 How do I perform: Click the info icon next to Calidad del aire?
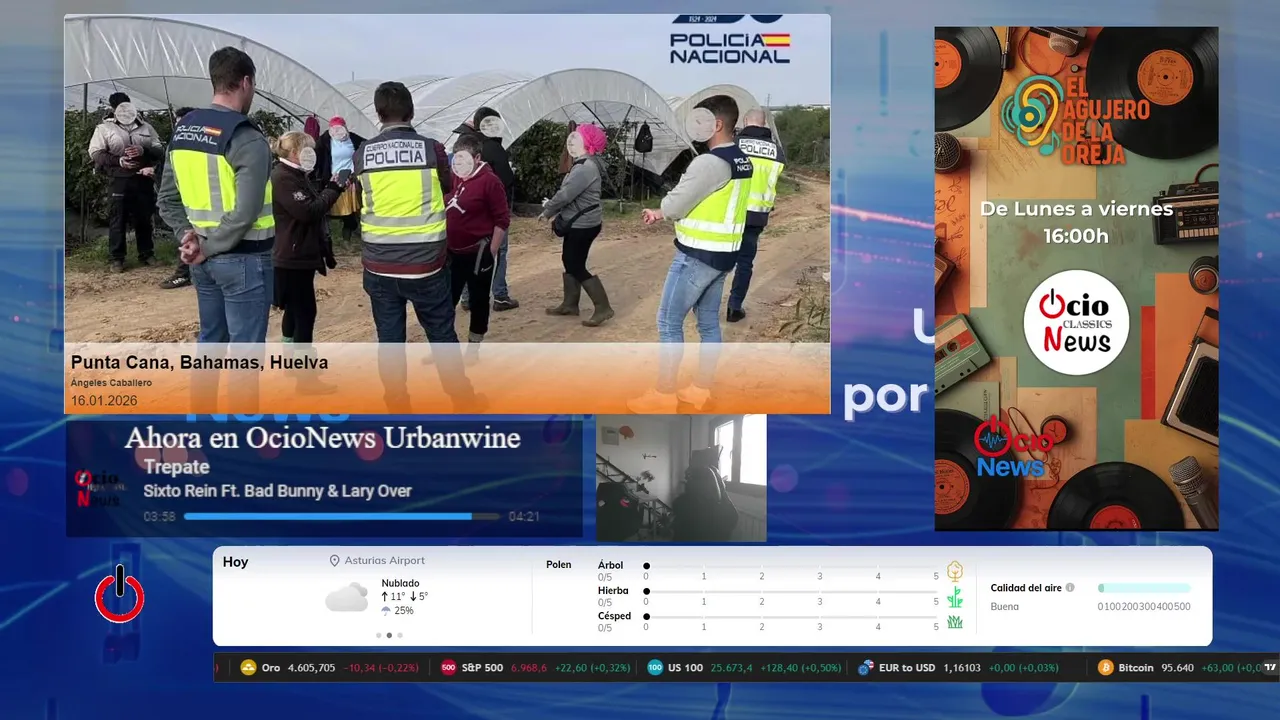coord(1070,588)
